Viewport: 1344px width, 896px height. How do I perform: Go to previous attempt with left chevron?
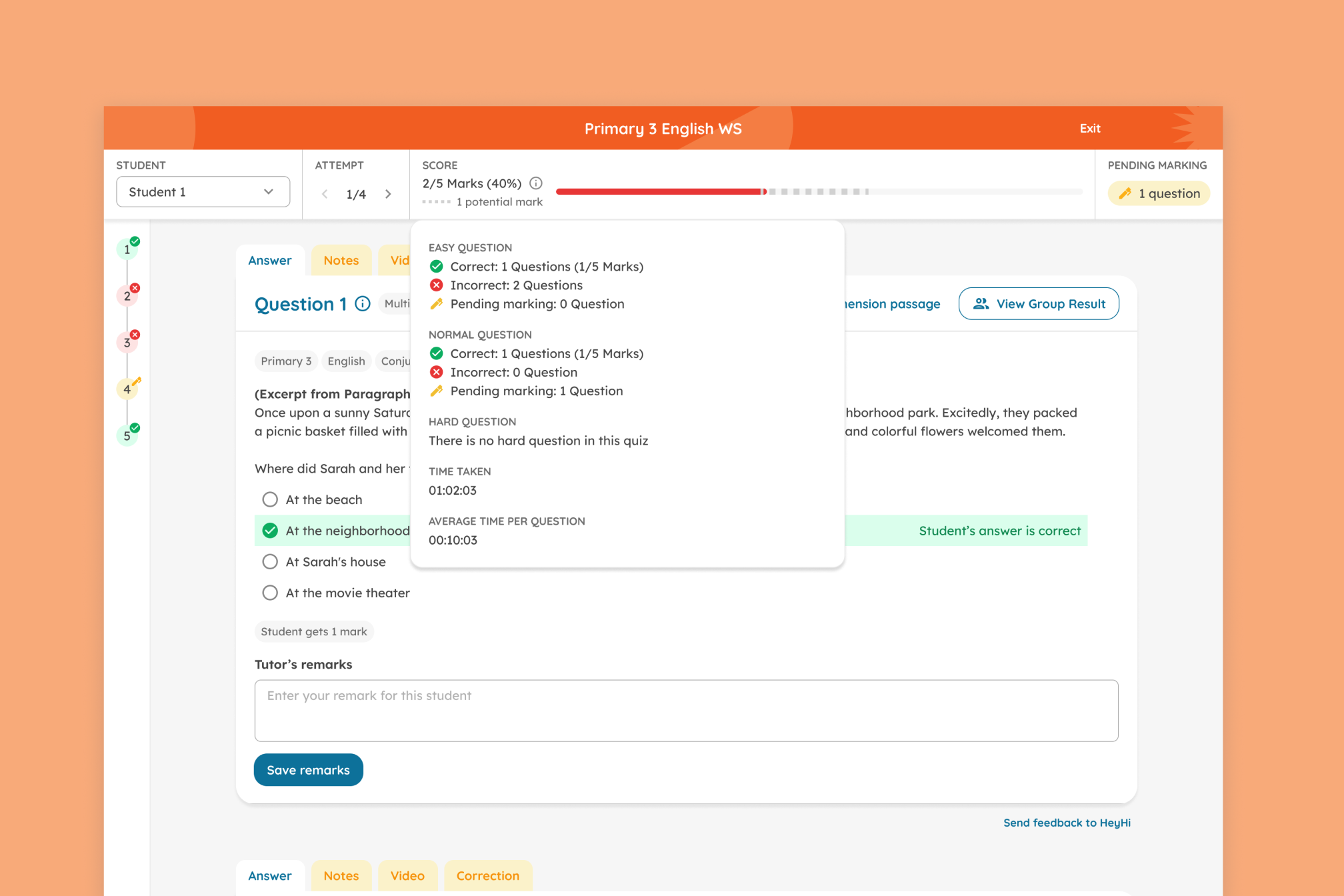click(x=325, y=194)
